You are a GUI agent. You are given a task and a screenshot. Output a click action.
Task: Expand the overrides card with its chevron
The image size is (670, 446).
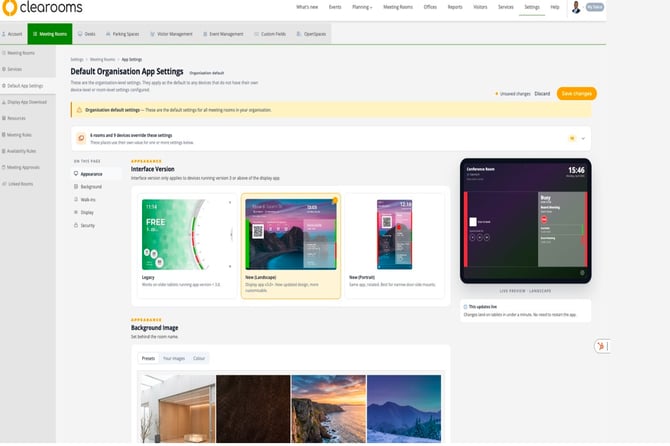(583, 138)
